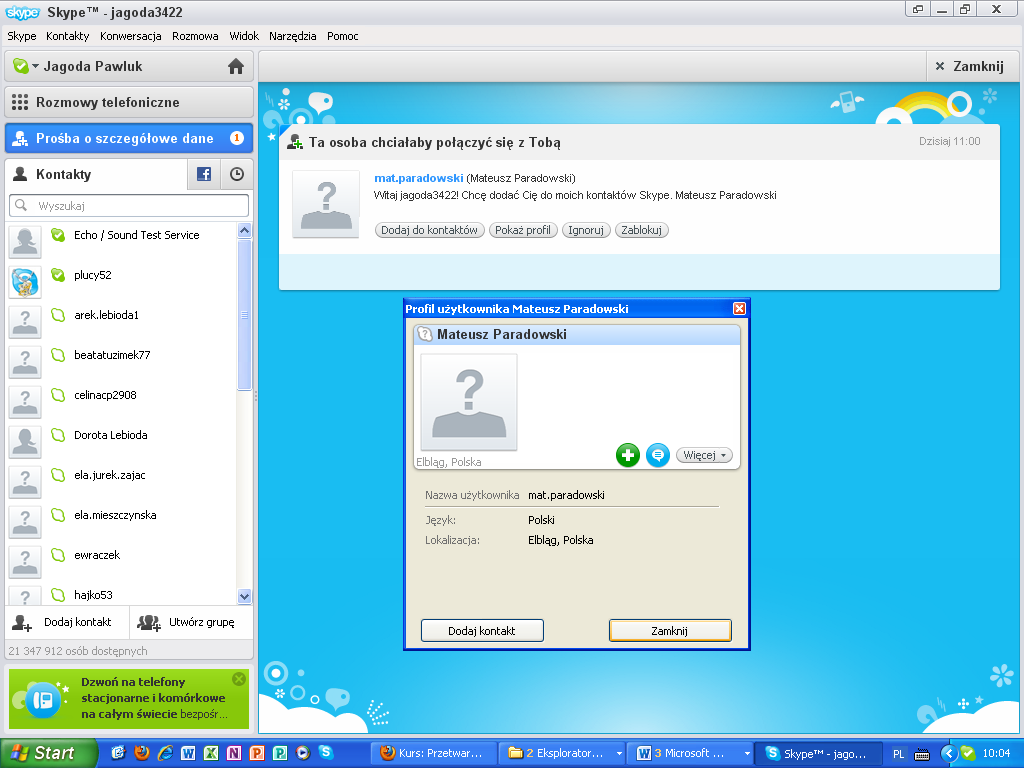Show Facebook contacts tab icon
This screenshot has height=768, width=1024.
204,174
